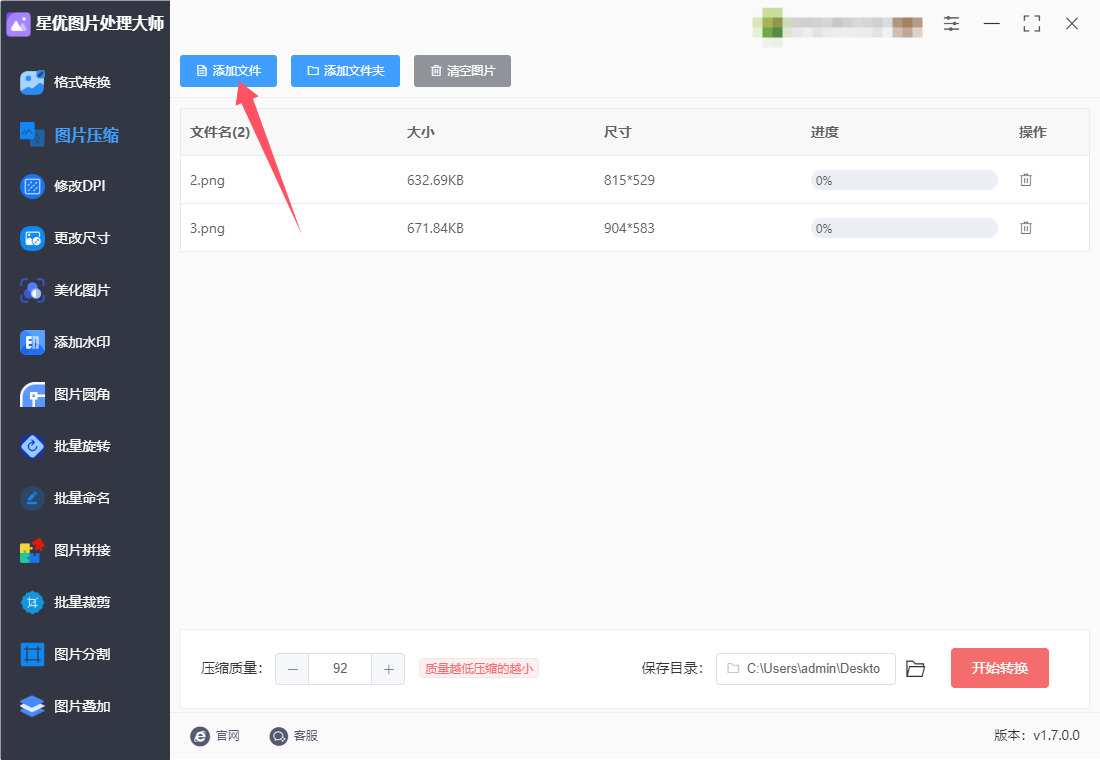Delete the 3.png row with trash icon
Viewport: 1100px width, 760px height.
(x=1026, y=227)
